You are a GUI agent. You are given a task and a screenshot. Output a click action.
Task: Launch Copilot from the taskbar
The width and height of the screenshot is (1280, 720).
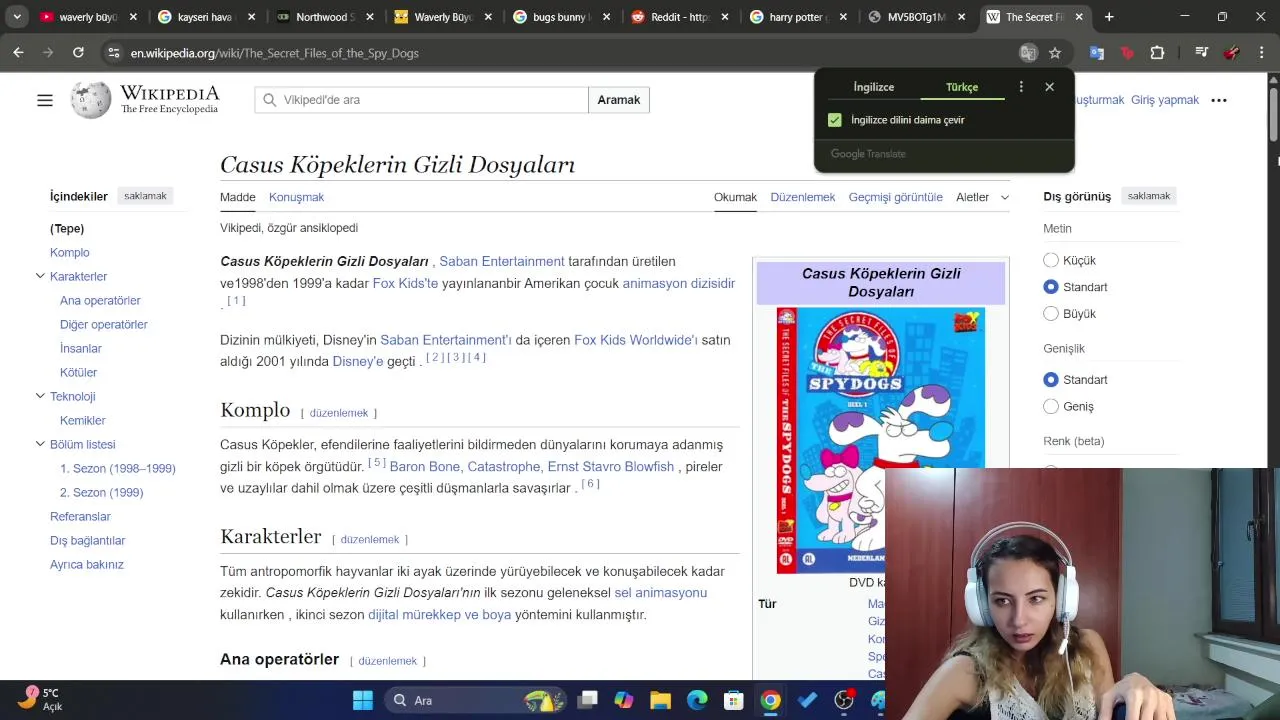pyautogui.click(x=624, y=700)
